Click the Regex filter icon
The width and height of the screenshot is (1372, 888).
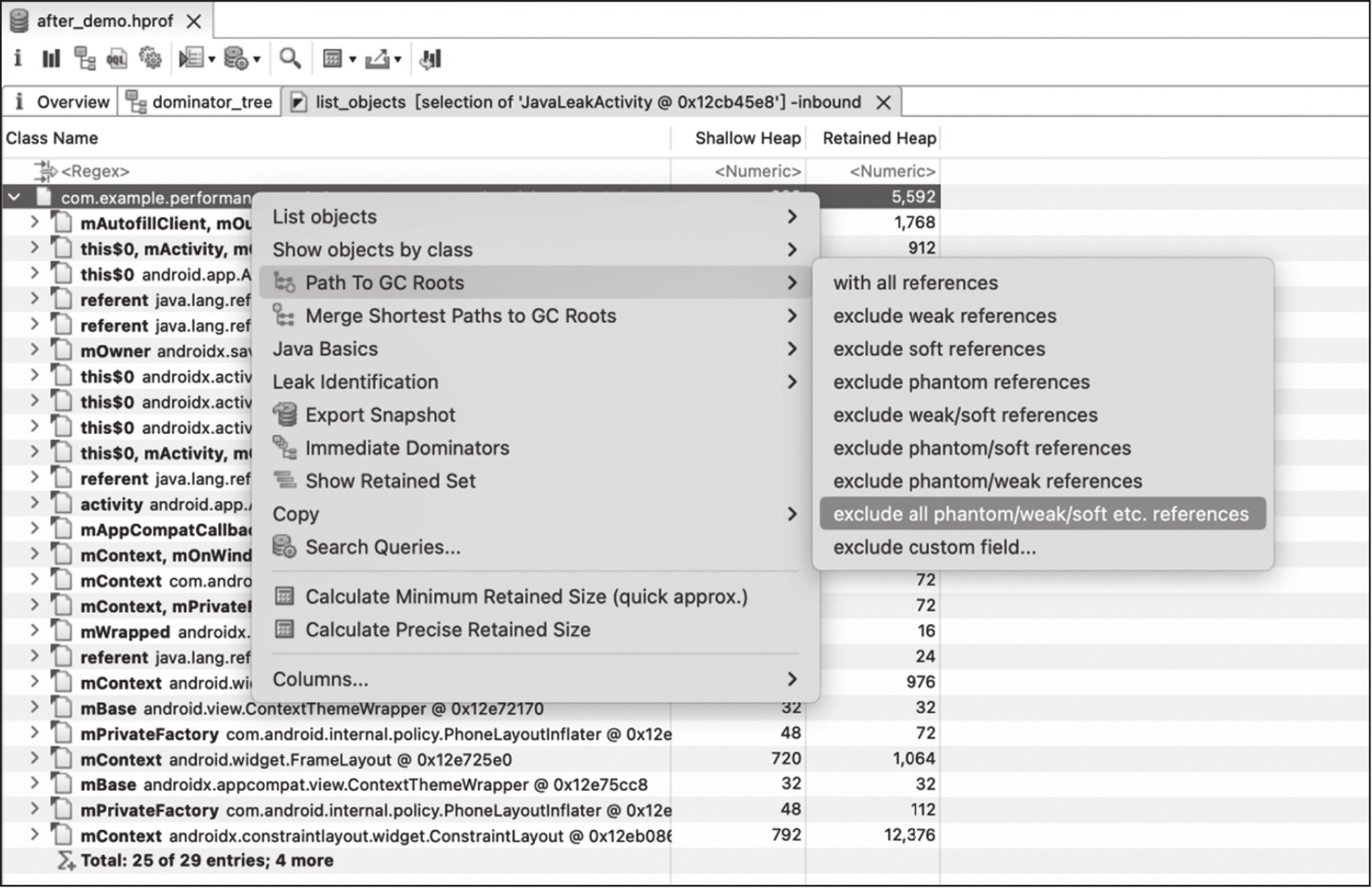[46, 171]
